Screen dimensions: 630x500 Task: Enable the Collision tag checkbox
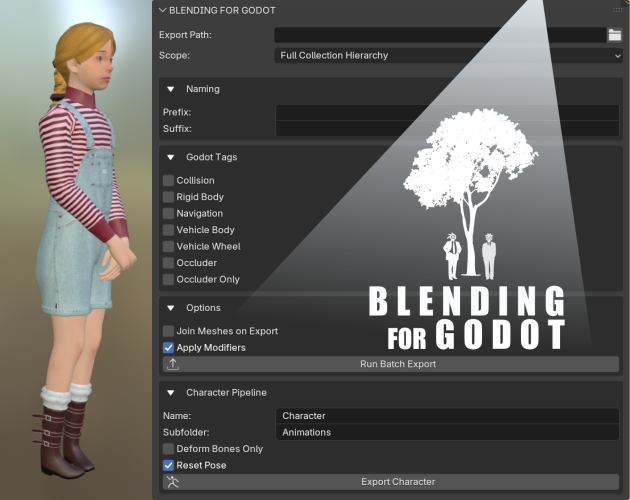click(x=168, y=180)
